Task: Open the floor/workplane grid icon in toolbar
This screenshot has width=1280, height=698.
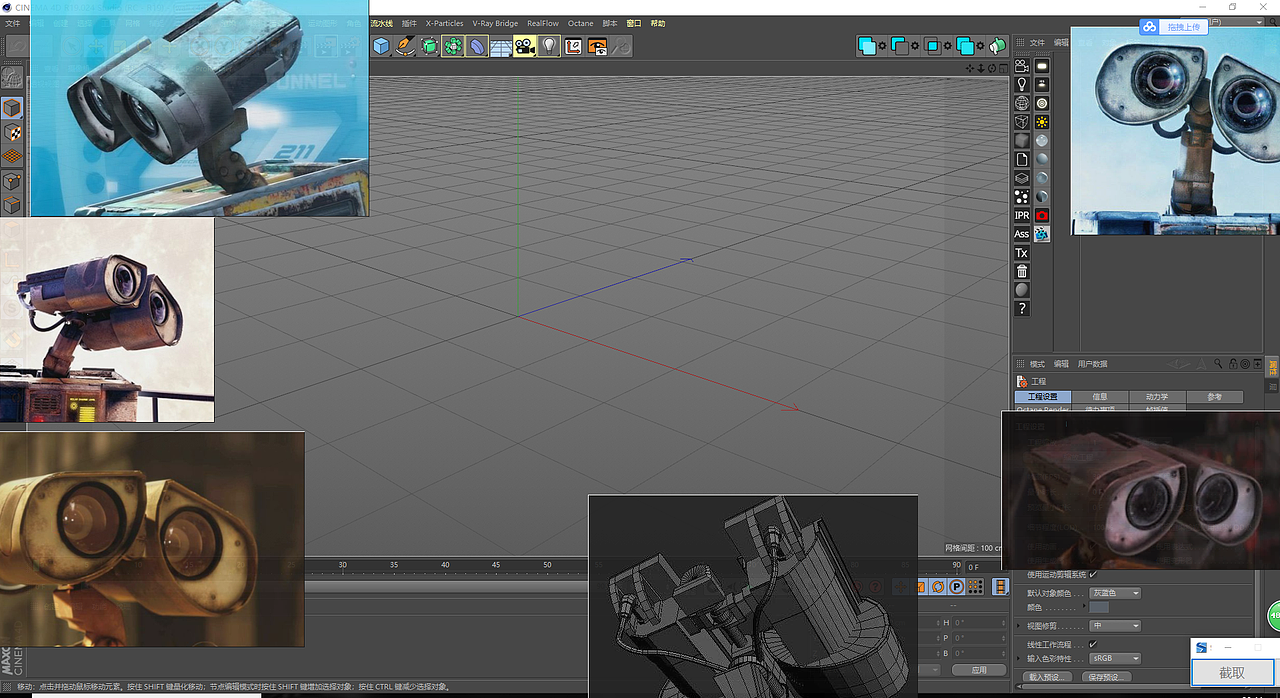Action: (x=500, y=47)
